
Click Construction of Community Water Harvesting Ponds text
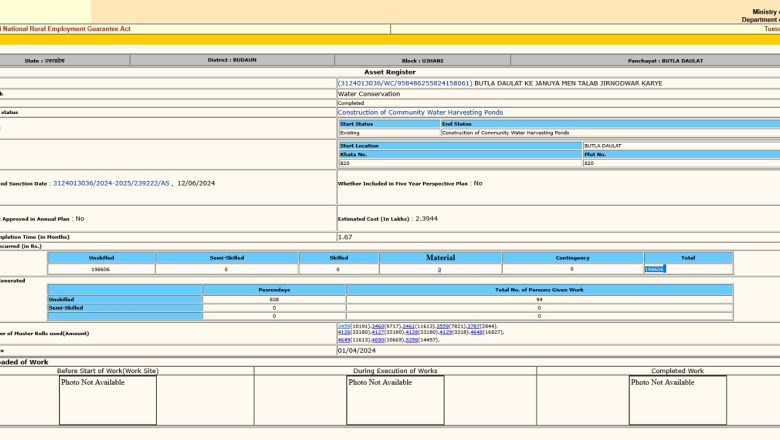tap(420, 112)
